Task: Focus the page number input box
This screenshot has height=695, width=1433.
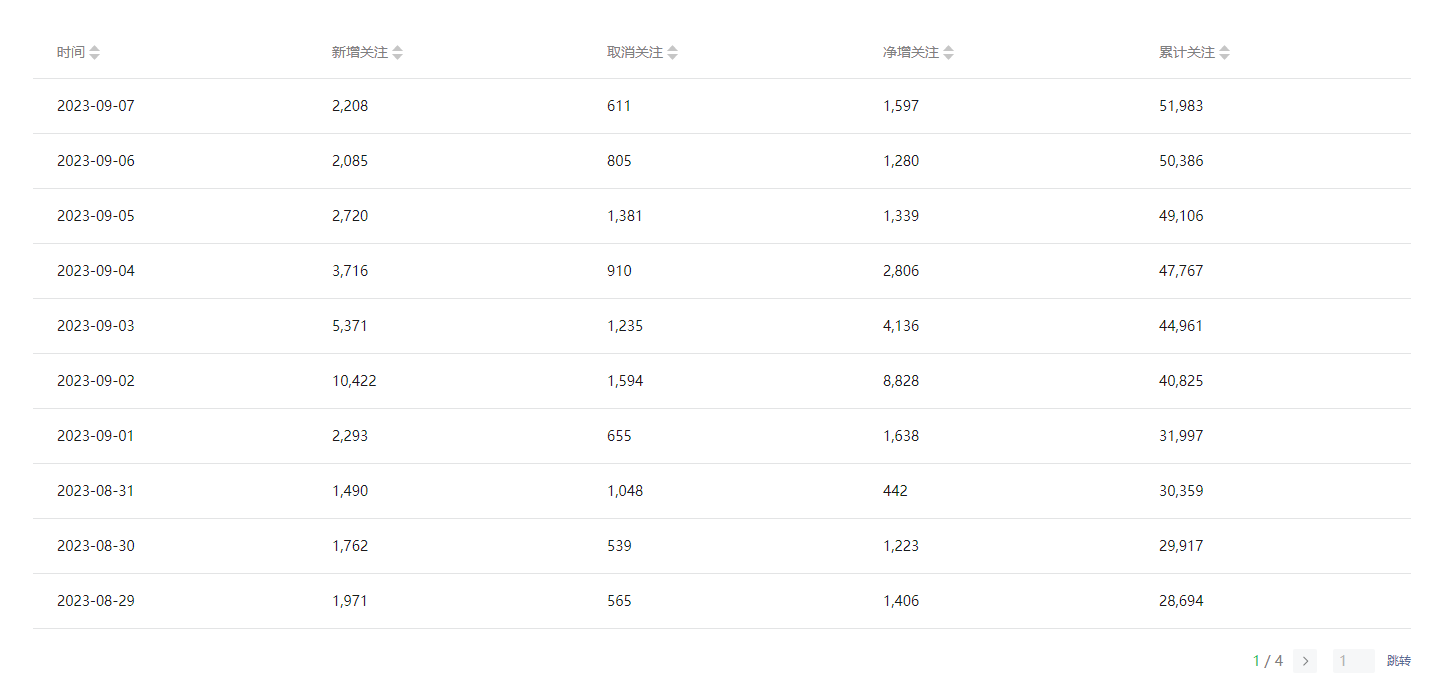Action: point(1354,661)
